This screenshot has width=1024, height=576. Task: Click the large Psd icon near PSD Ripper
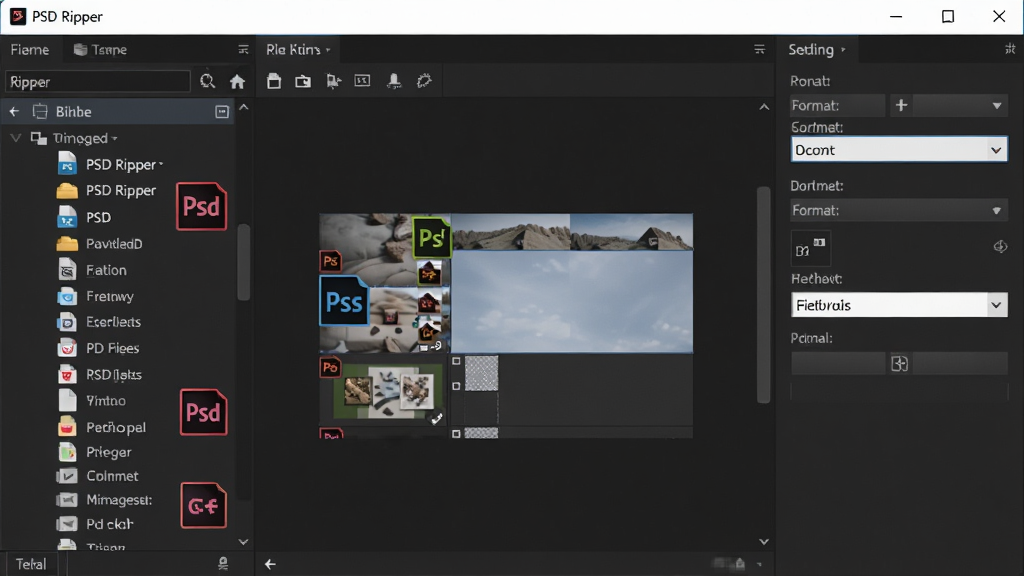click(202, 206)
